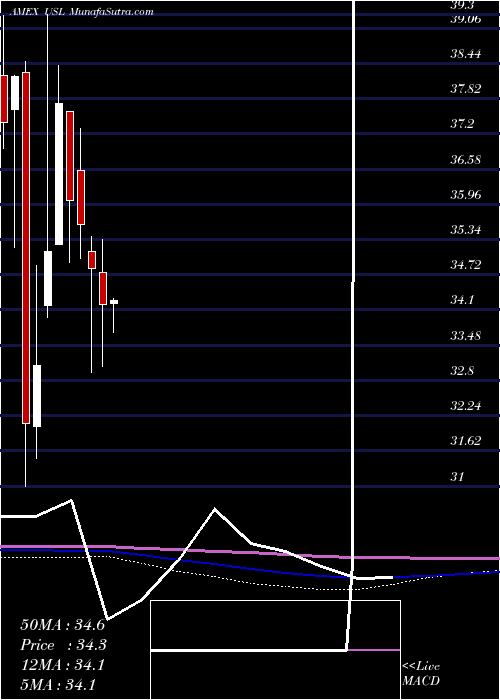Click the 34.1 price axis label
Screen dimensions: 500x700
click(x=462, y=300)
